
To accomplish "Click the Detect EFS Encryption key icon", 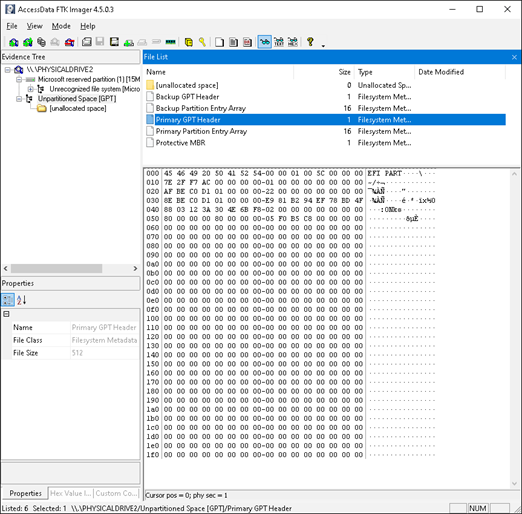I will click(202, 42).
